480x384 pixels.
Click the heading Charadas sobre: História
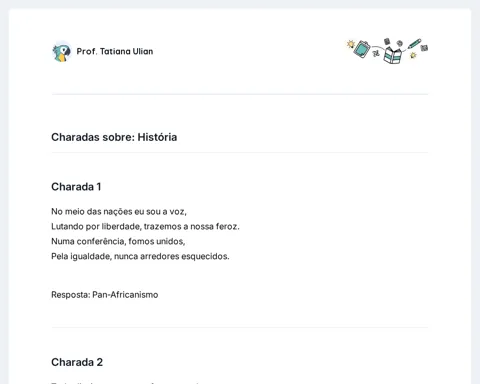(x=114, y=137)
